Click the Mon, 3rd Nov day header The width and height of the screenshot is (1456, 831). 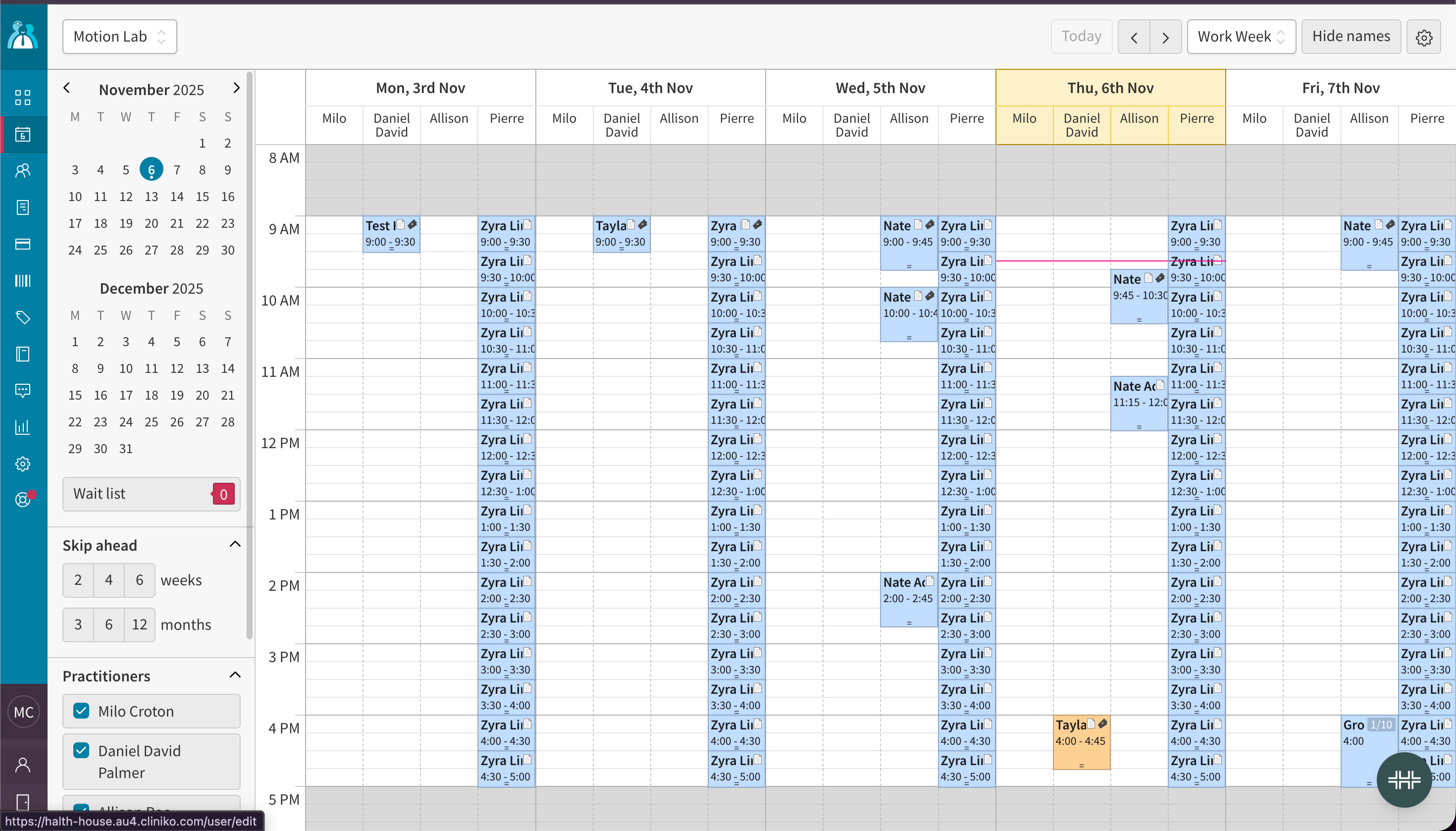point(420,88)
